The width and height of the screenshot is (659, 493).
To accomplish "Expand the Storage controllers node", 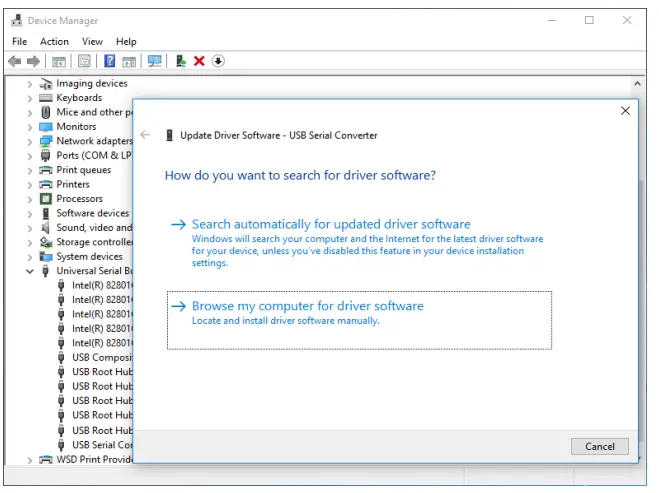I will [29, 243].
